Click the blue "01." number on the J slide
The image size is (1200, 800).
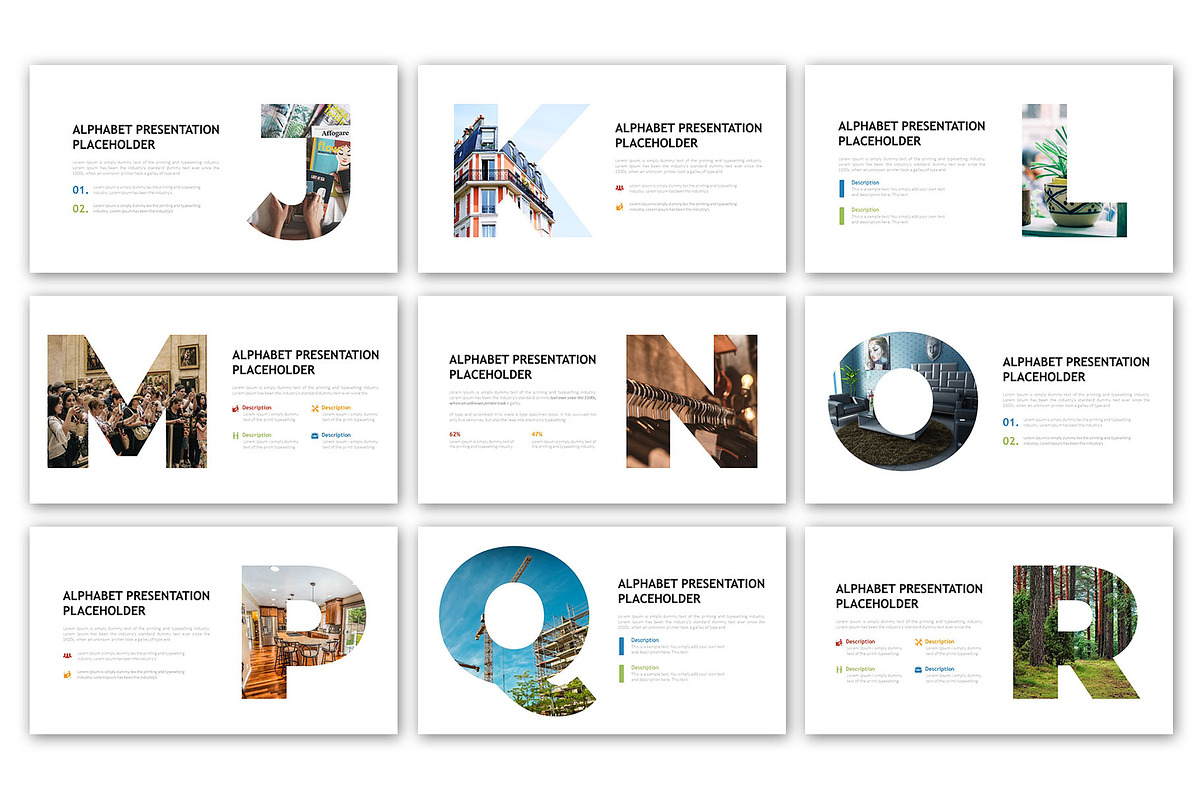point(80,189)
